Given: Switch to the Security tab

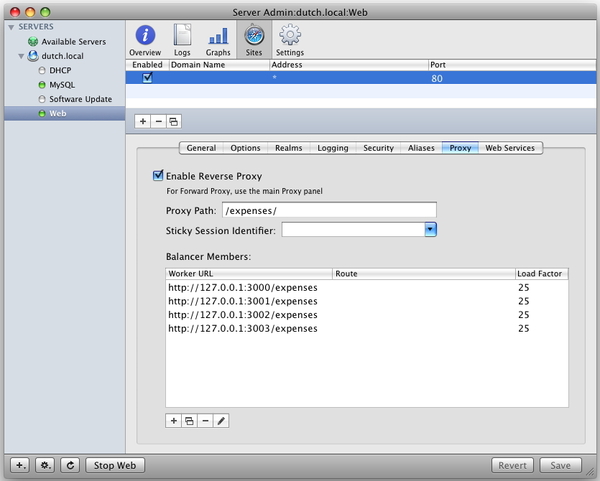Looking at the screenshot, I should click(x=378, y=148).
